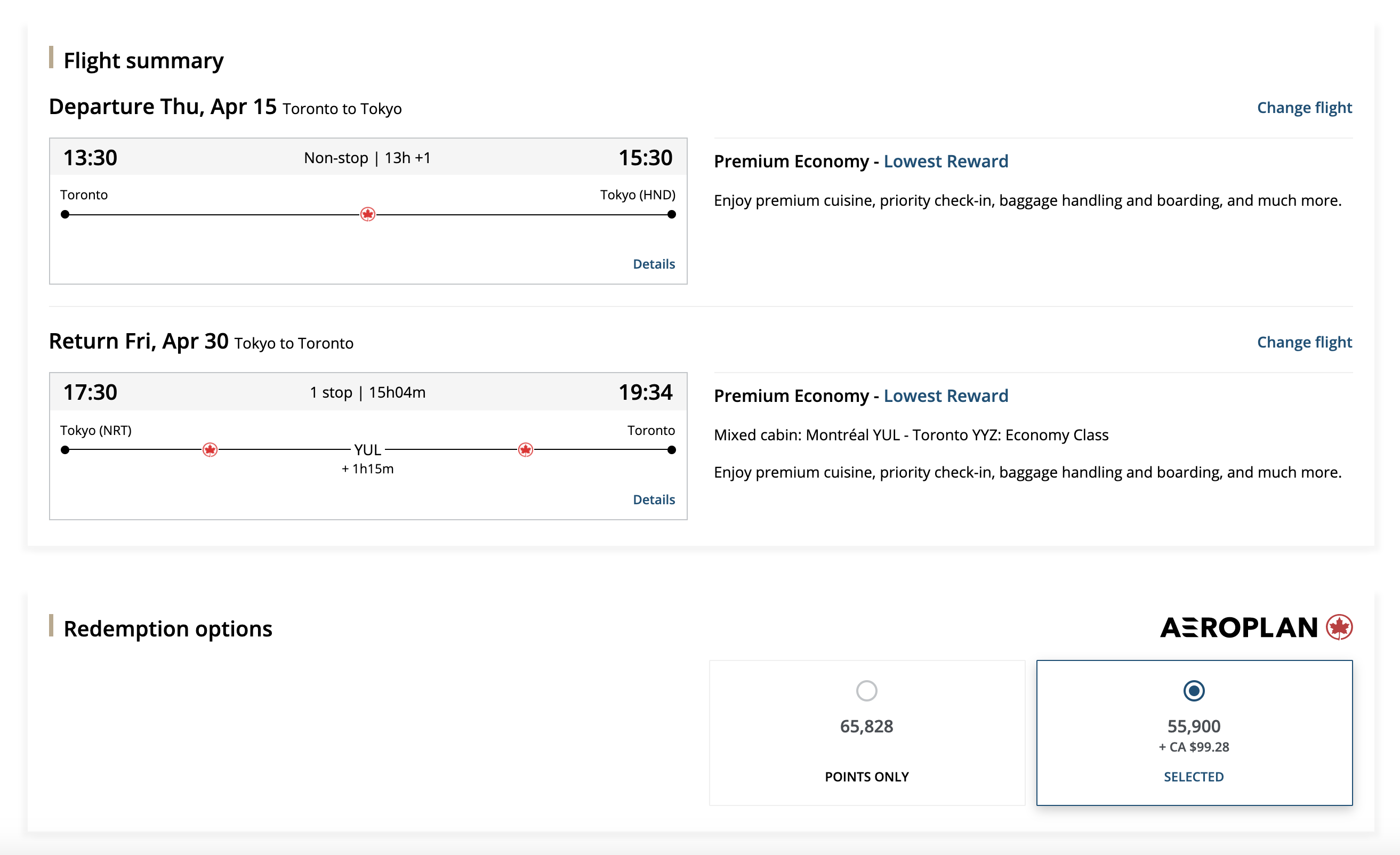Click the Toronto origin dot on departure line
The image size is (1400, 855).
[x=66, y=214]
